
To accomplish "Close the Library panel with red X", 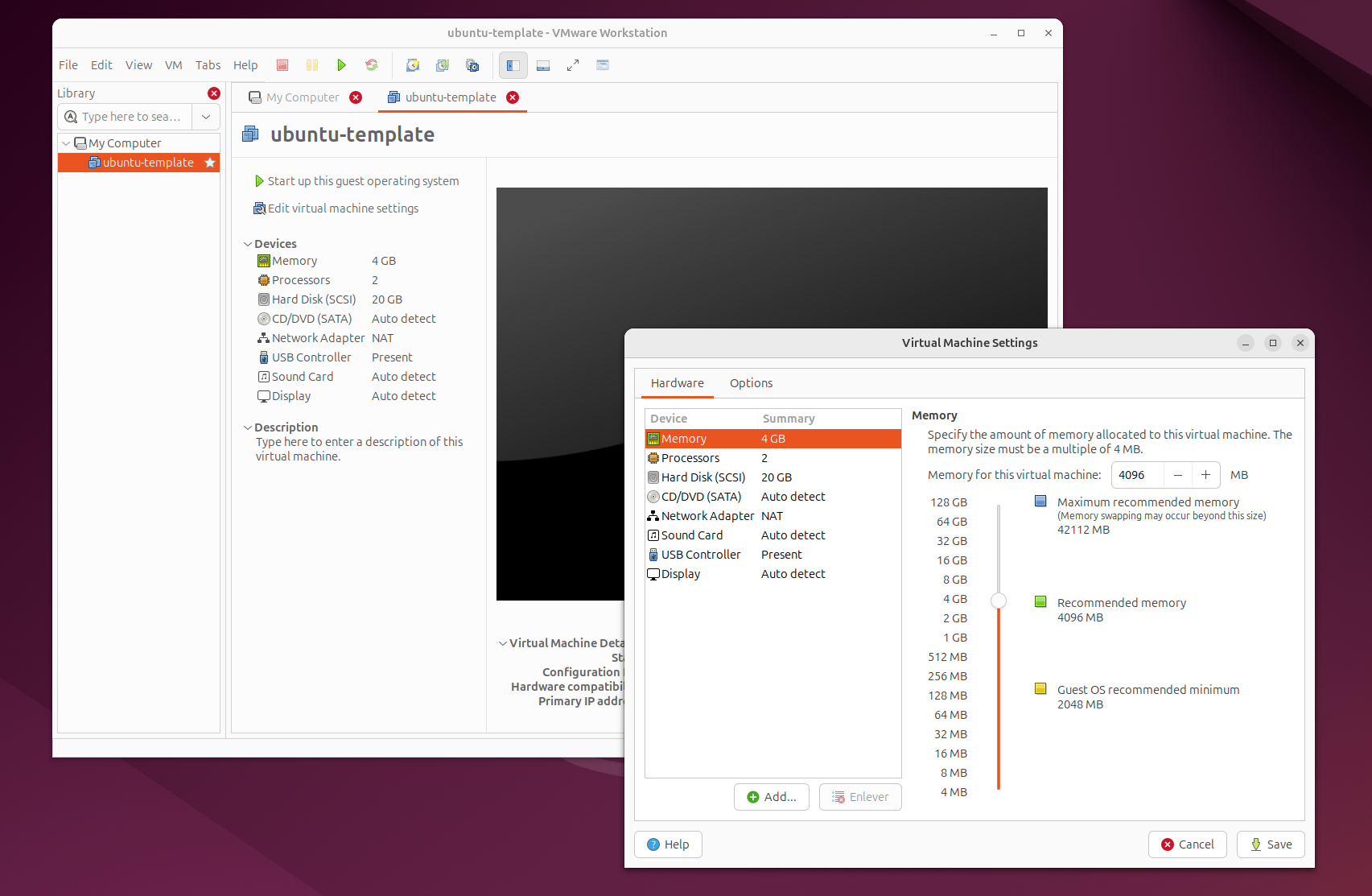I will click(x=214, y=93).
